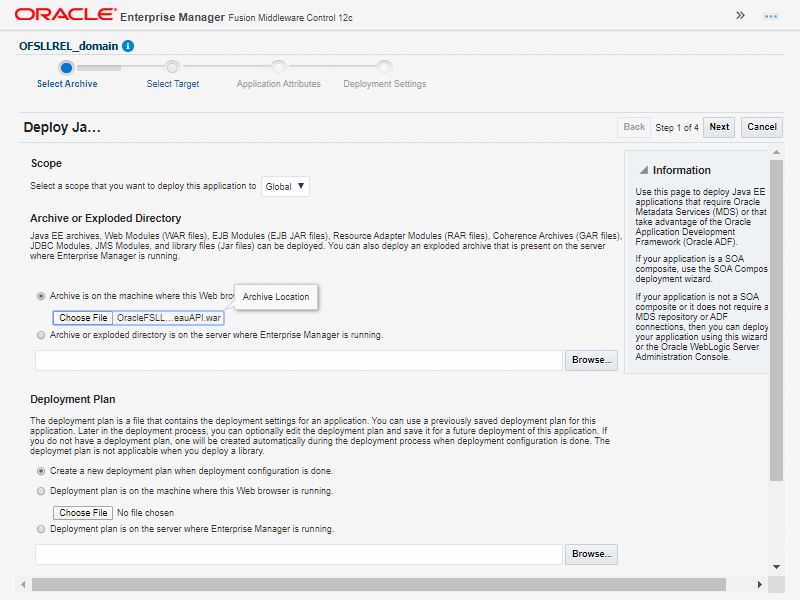Click the OFSLLREL_domain info icon
This screenshot has height=600, width=800.
[x=128, y=46]
